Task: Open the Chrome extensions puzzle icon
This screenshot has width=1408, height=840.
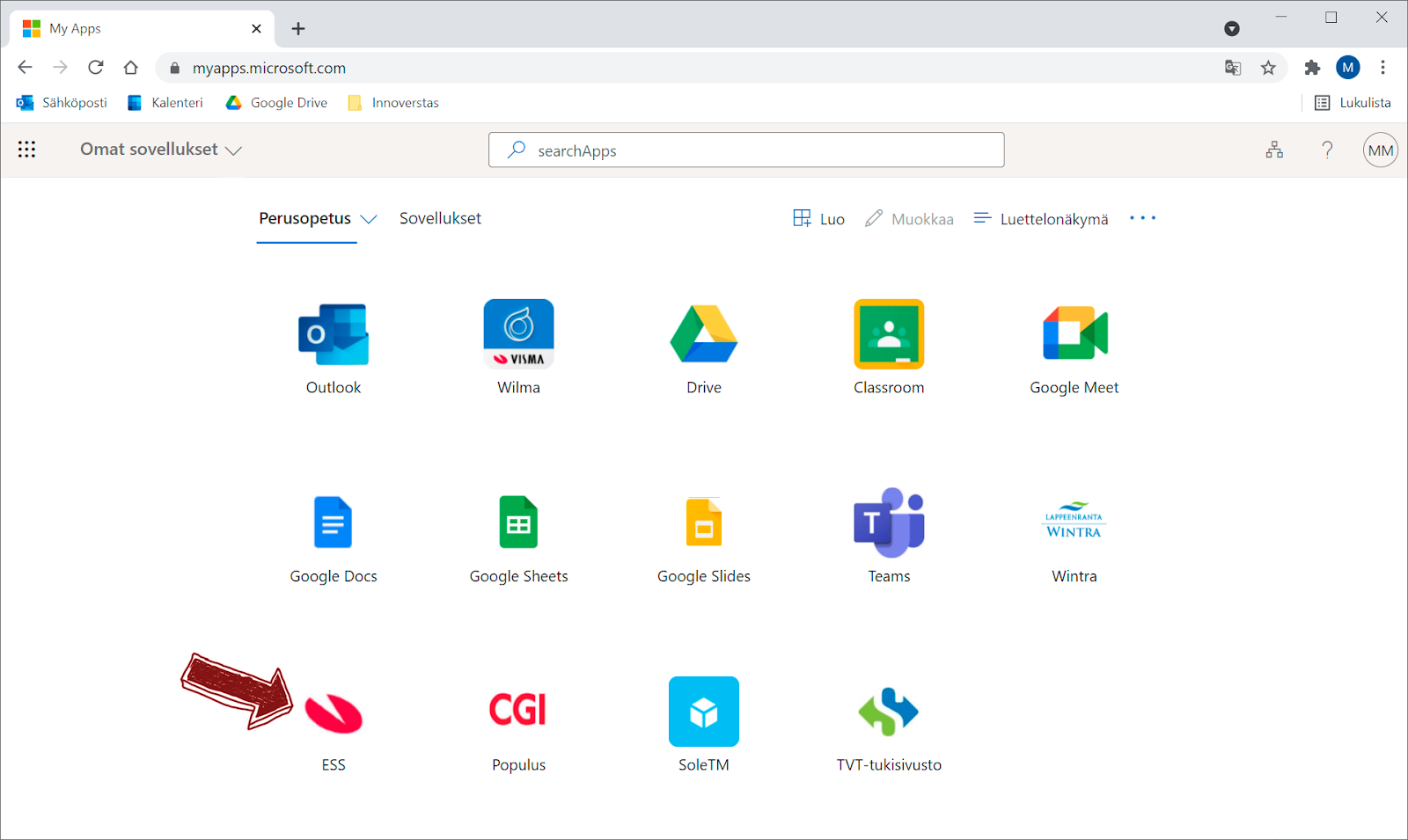Action: click(1312, 68)
